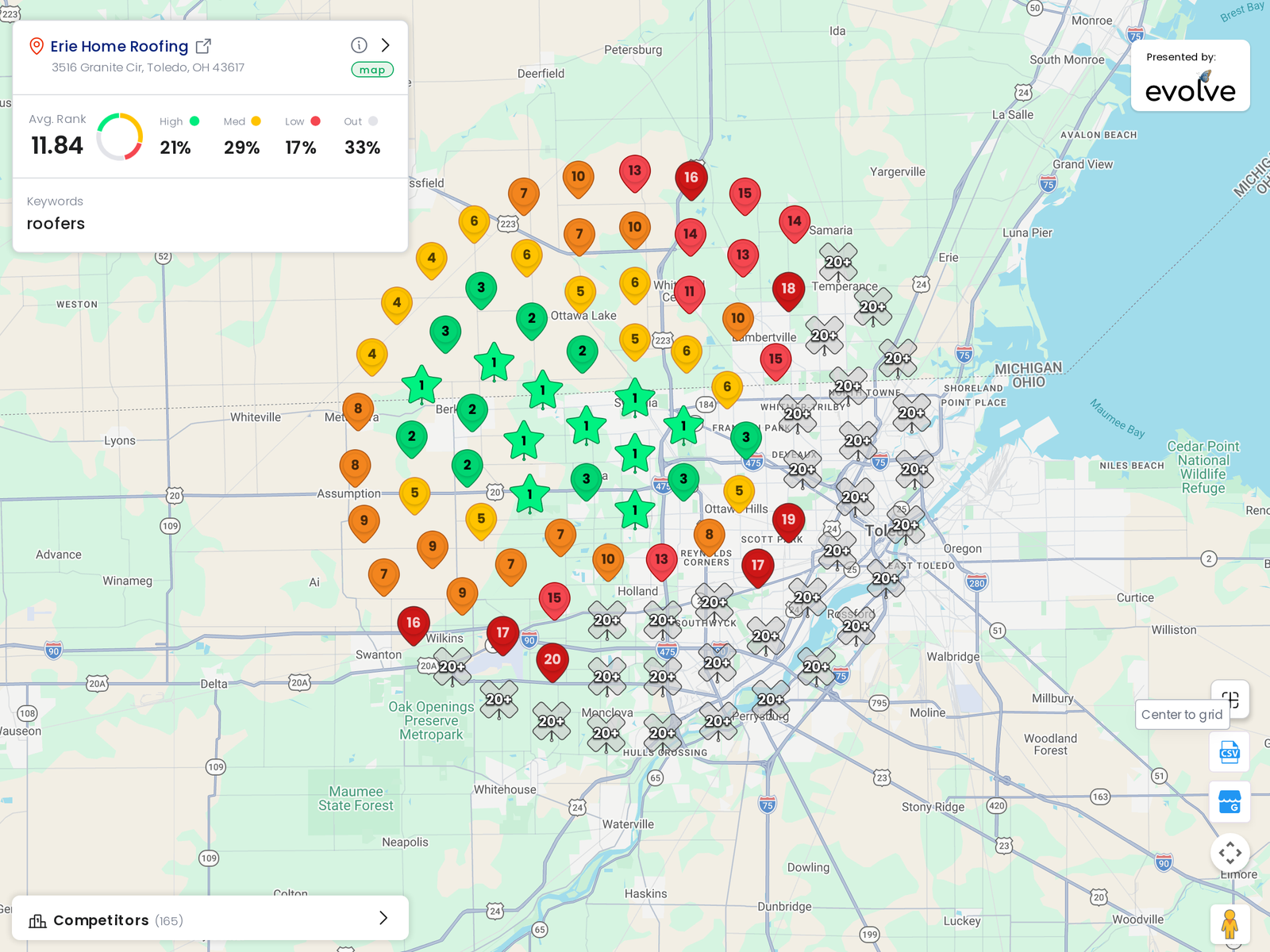Click the 11.84 average rank value
This screenshot has height=952, width=1270.
pyautogui.click(x=57, y=145)
